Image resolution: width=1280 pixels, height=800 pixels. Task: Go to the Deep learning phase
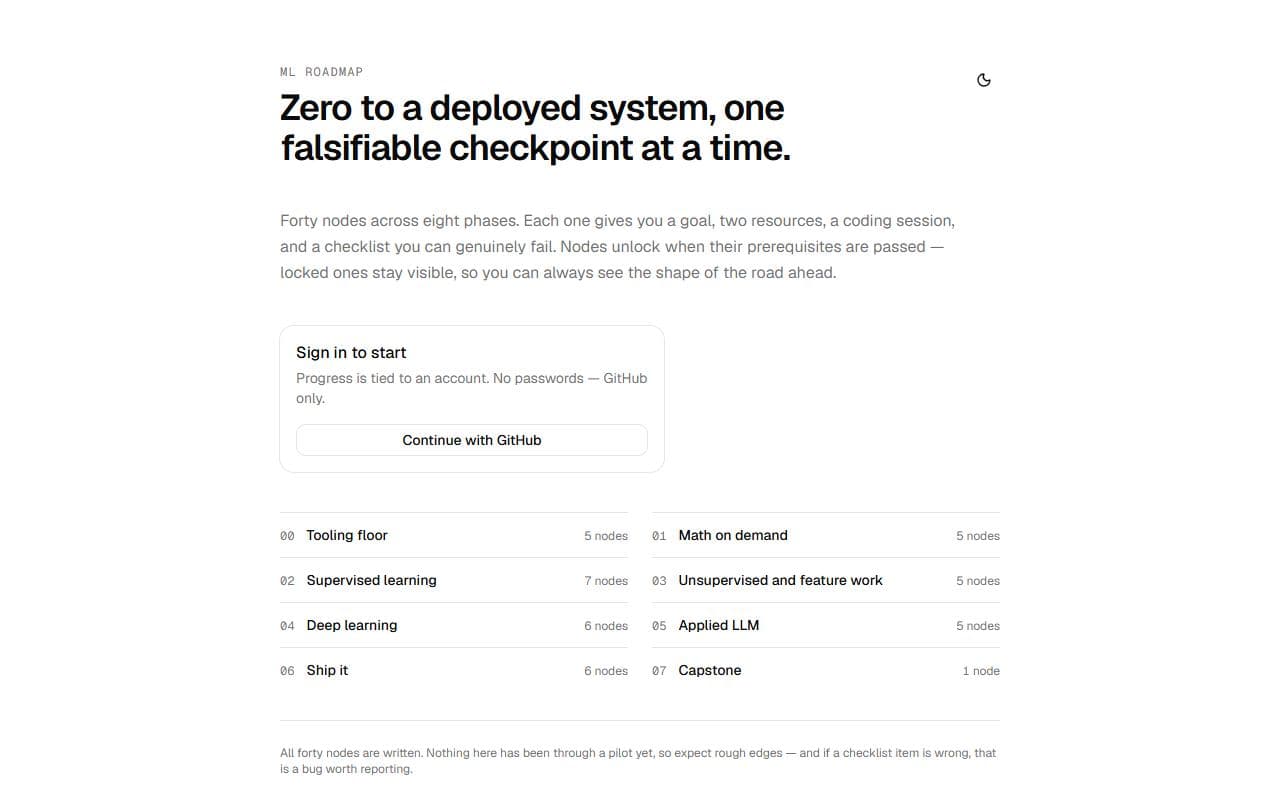(x=454, y=625)
